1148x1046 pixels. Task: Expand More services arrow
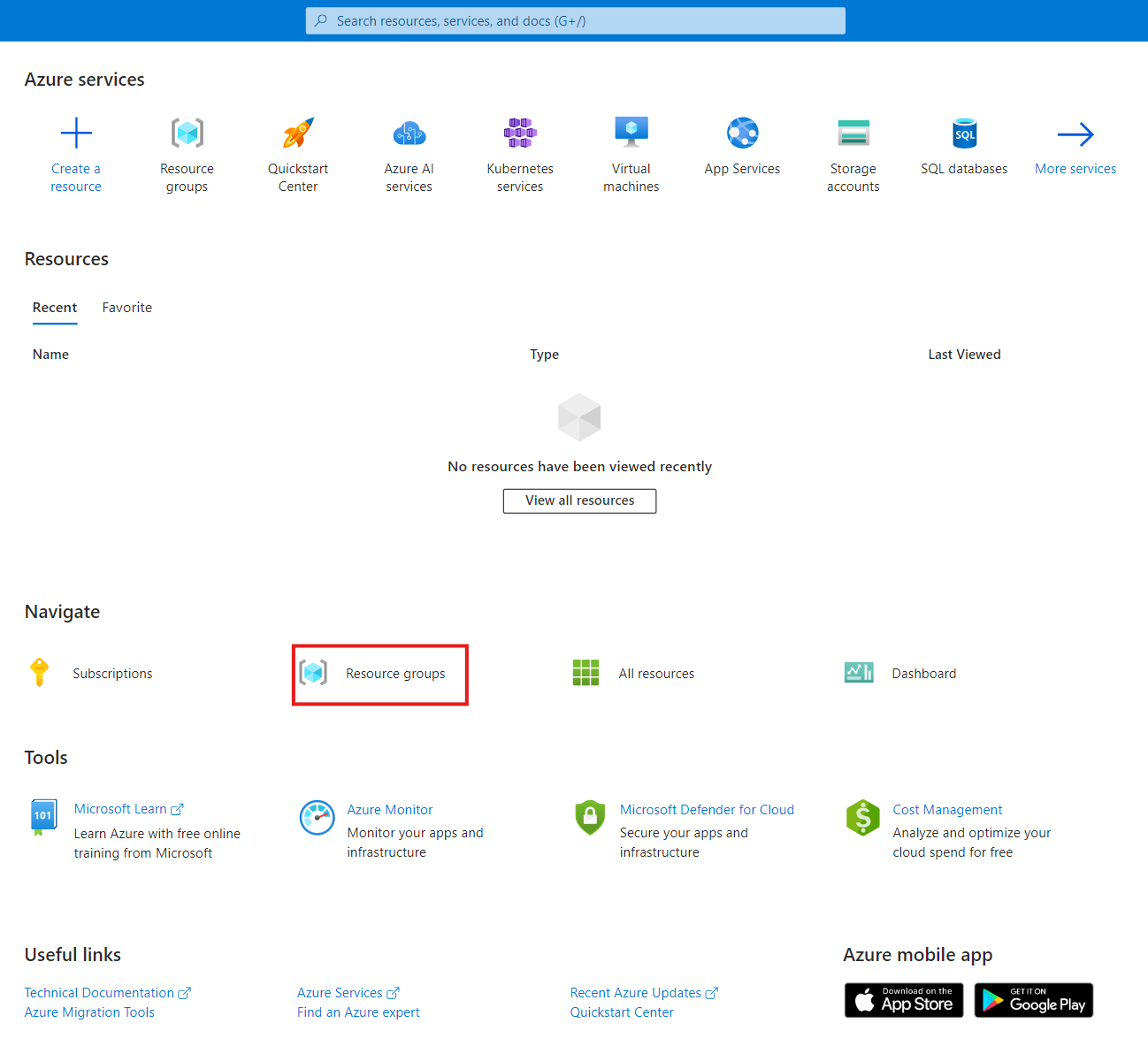(x=1075, y=134)
